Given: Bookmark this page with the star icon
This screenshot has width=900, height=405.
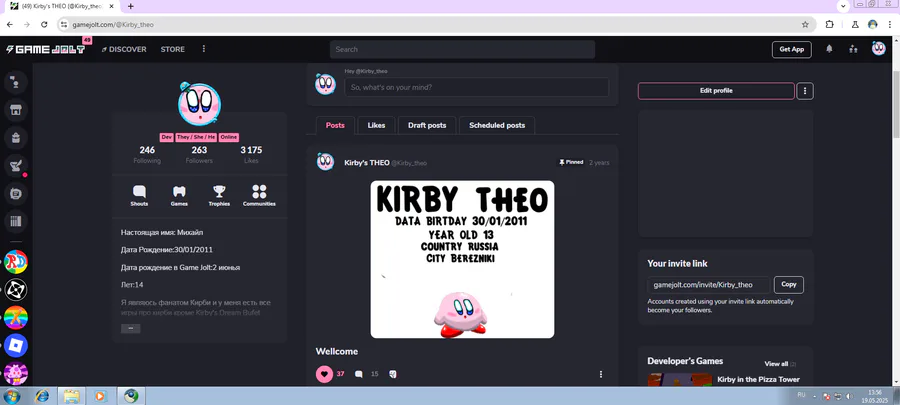Looking at the screenshot, I should click(x=805, y=25).
